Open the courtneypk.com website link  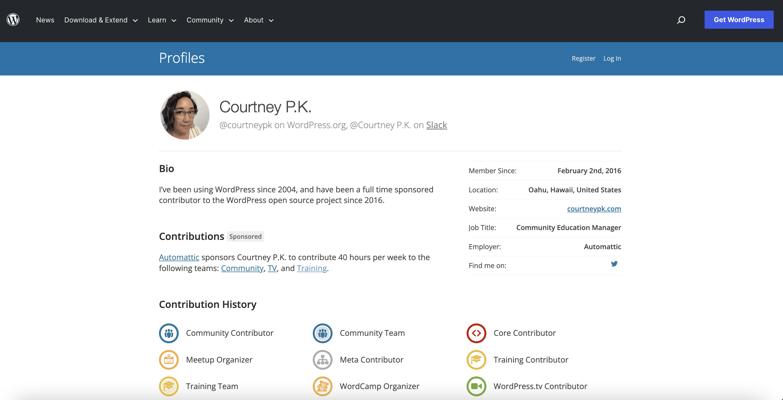point(594,209)
